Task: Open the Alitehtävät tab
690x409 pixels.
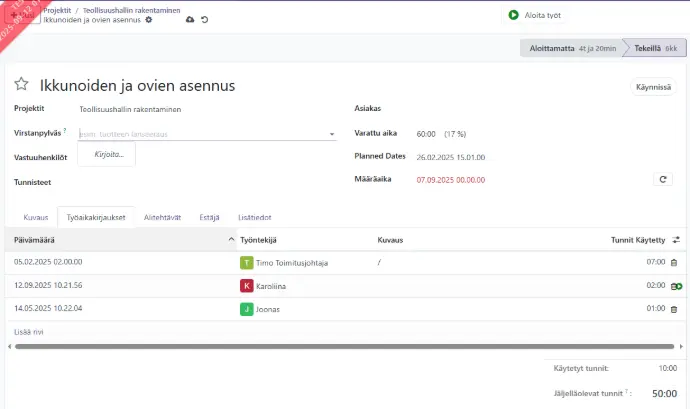Action: point(162,217)
